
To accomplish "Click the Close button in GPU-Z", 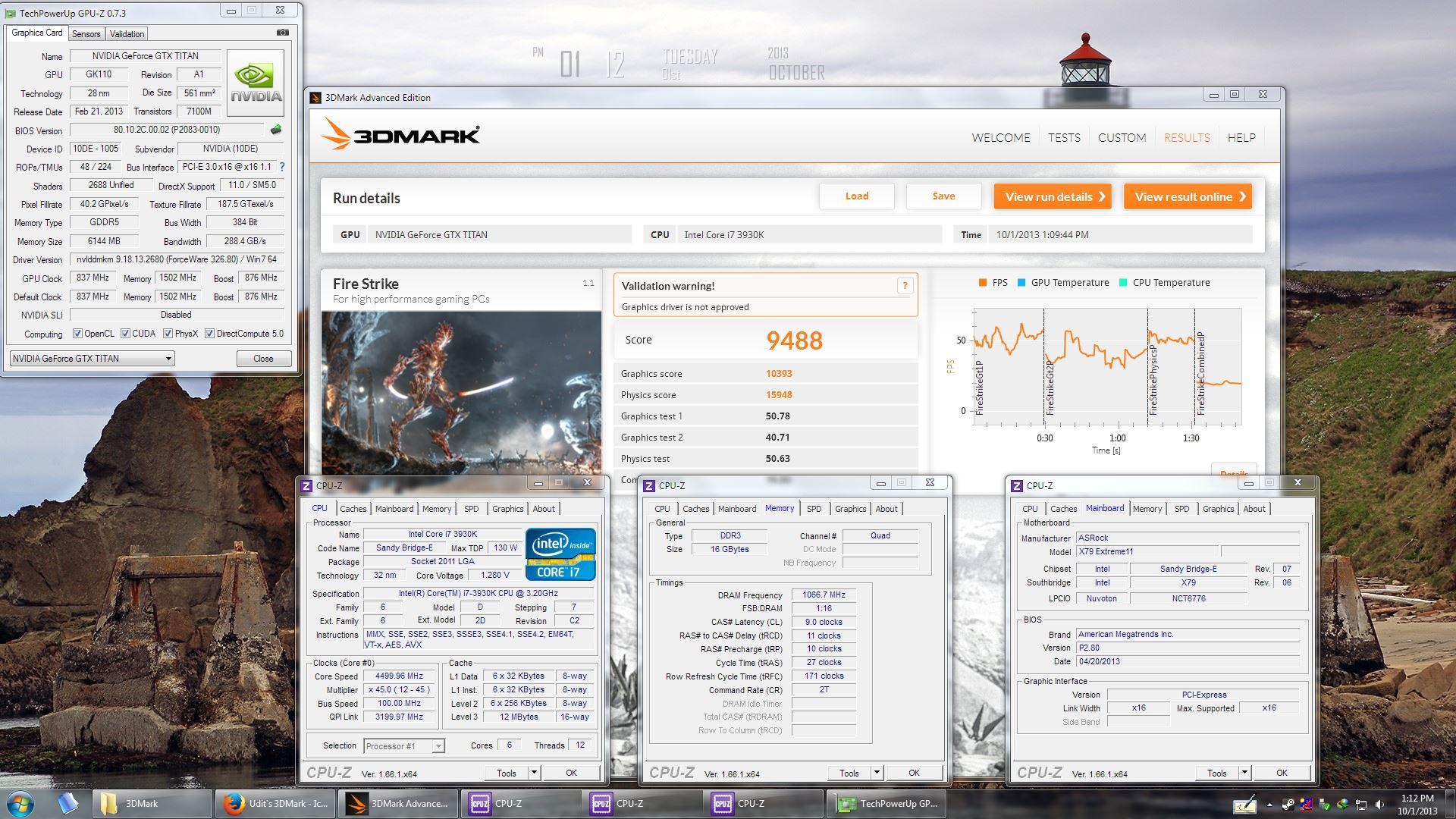I will (x=263, y=359).
